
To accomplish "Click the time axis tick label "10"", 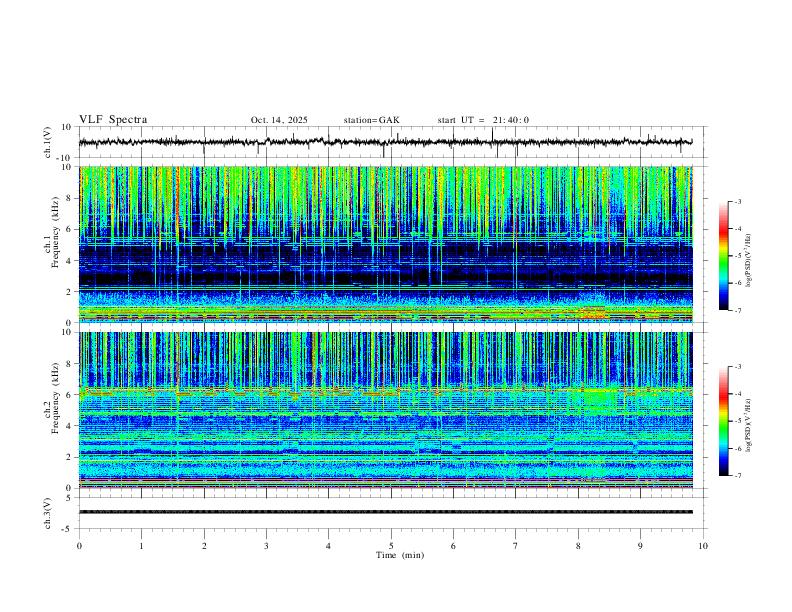I will tap(703, 546).
